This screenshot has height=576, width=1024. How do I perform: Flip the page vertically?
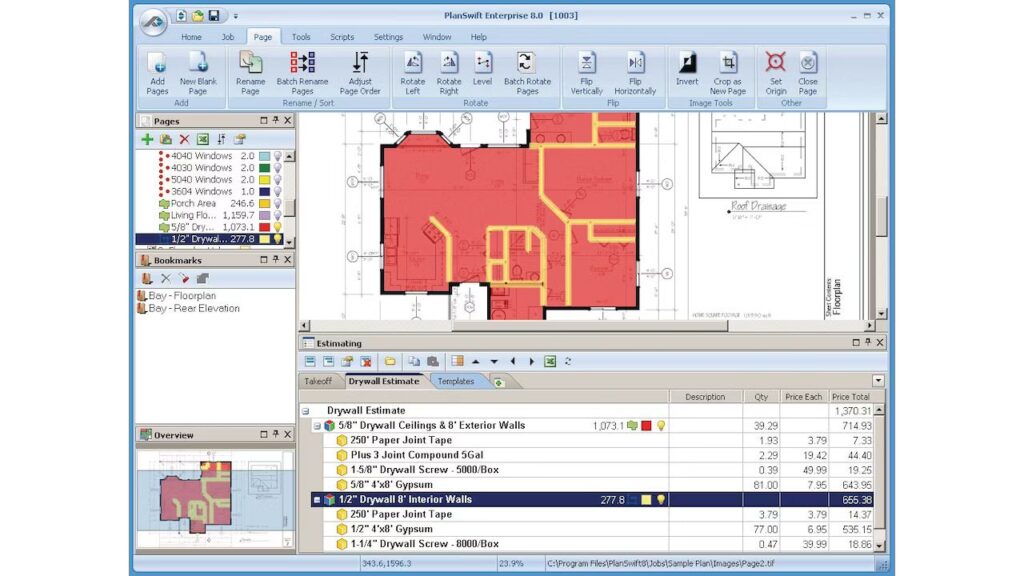coord(586,72)
